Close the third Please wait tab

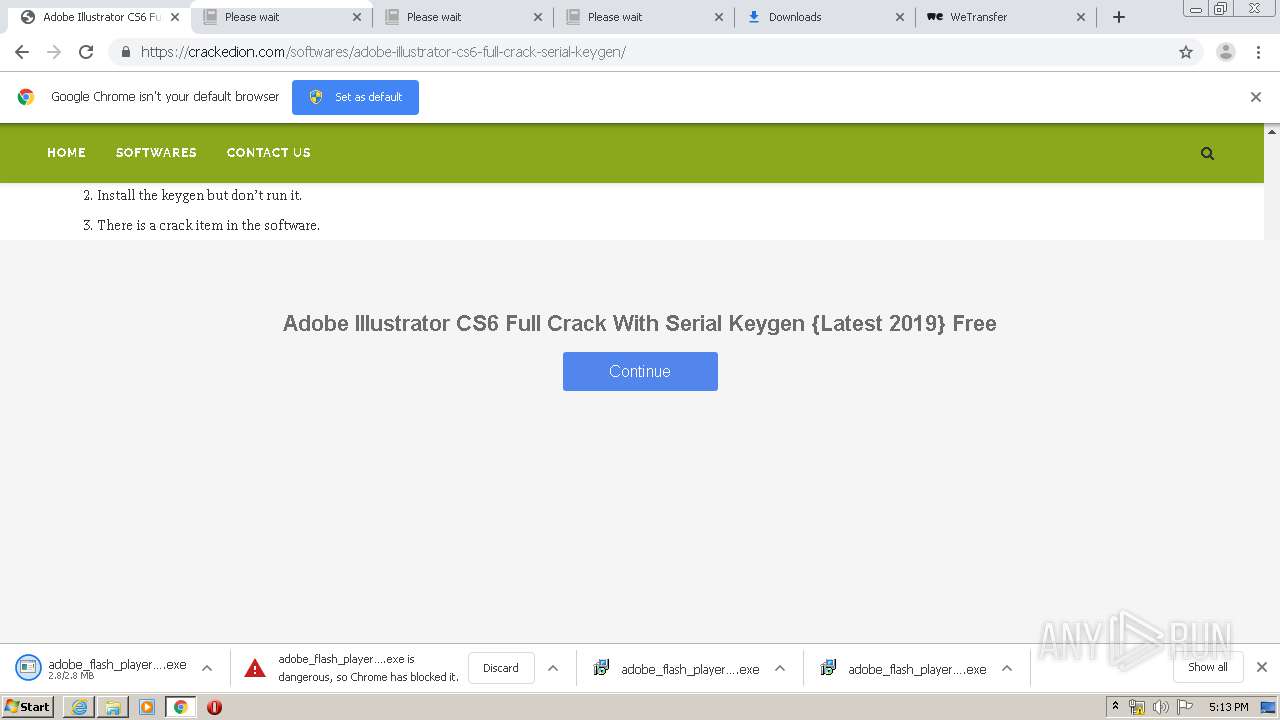click(719, 17)
